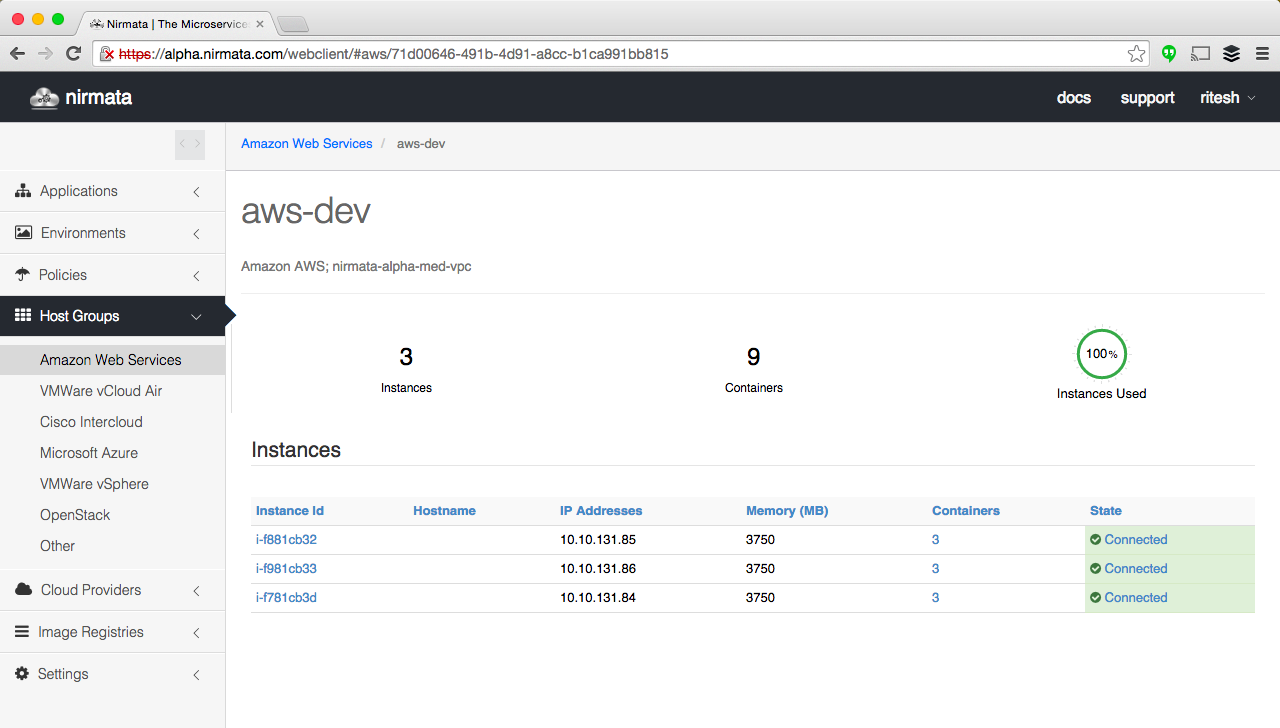Viewport: 1280px width, 728px height.
Task: Click containers count for i-f981cb33
Action: (x=935, y=569)
